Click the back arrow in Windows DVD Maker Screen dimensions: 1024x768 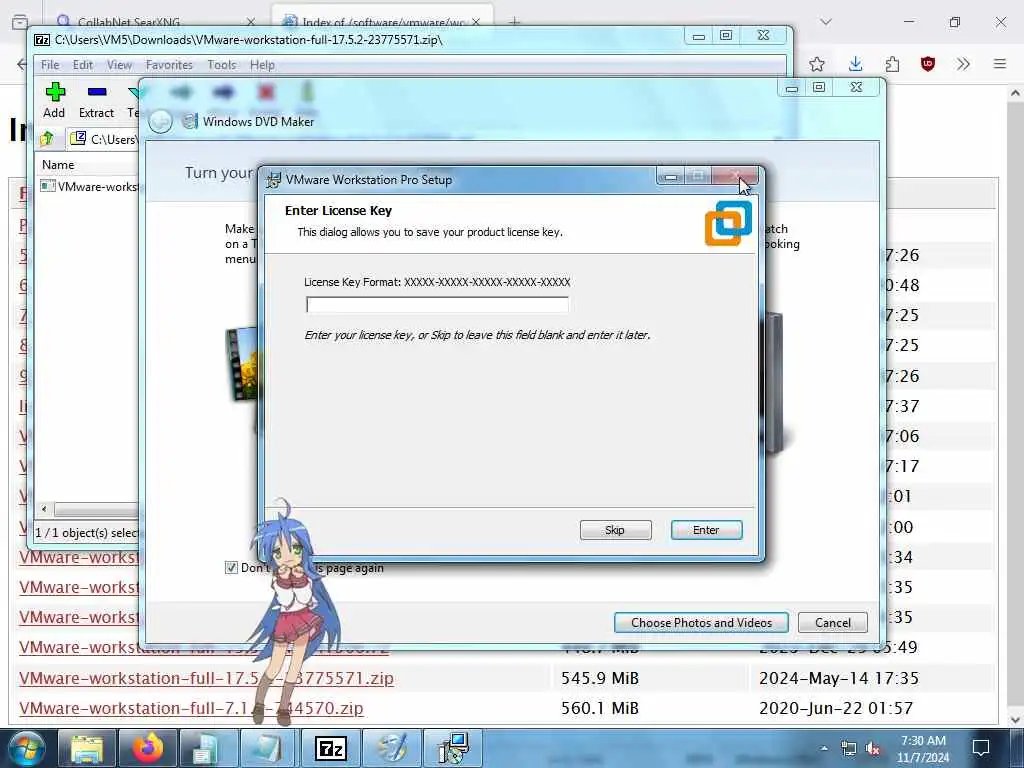[160, 121]
